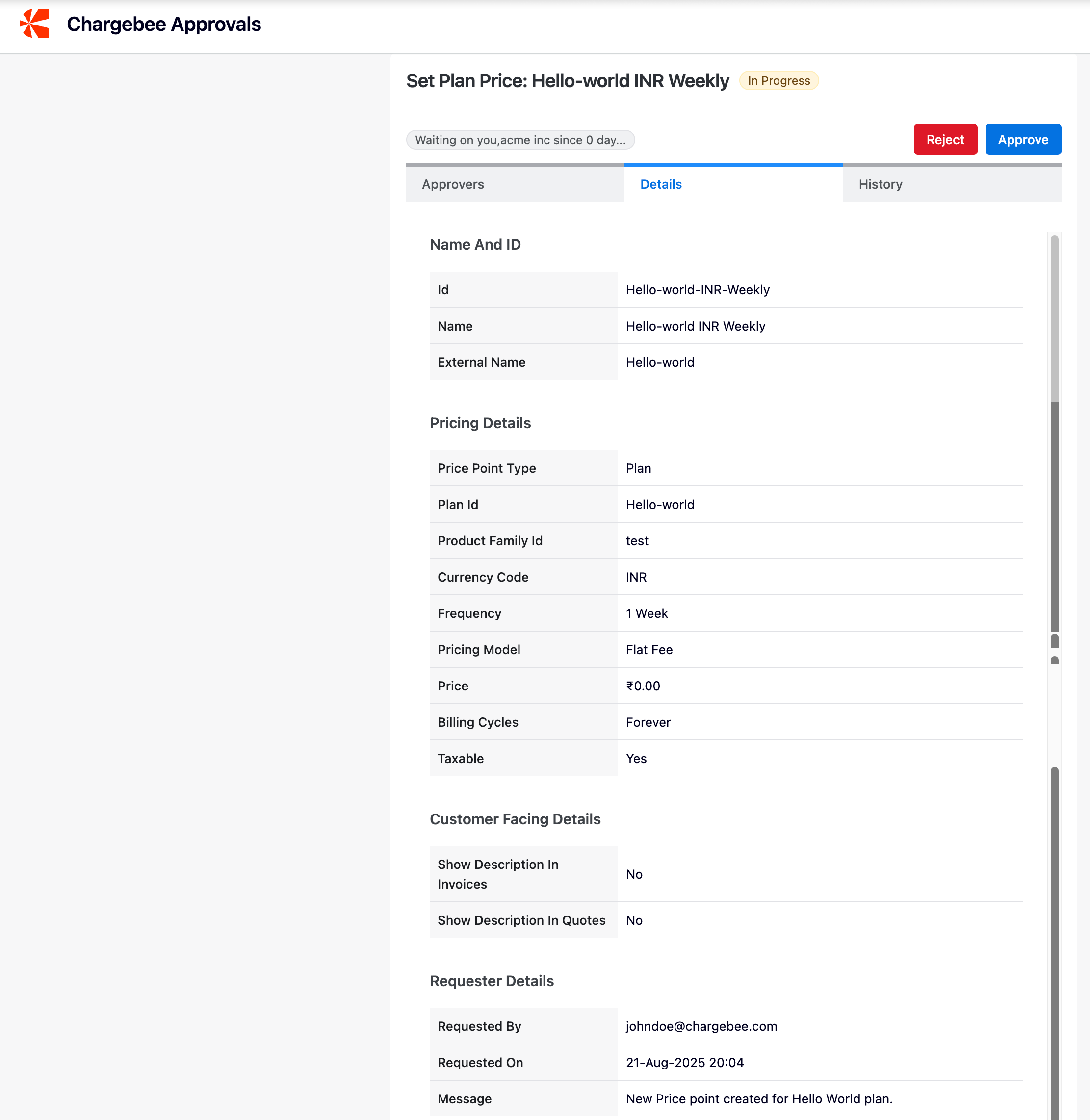Viewport: 1090px width, 1120px height.
Task: Click the Customer Facing Details heading
Action: [x=515, y=819]
